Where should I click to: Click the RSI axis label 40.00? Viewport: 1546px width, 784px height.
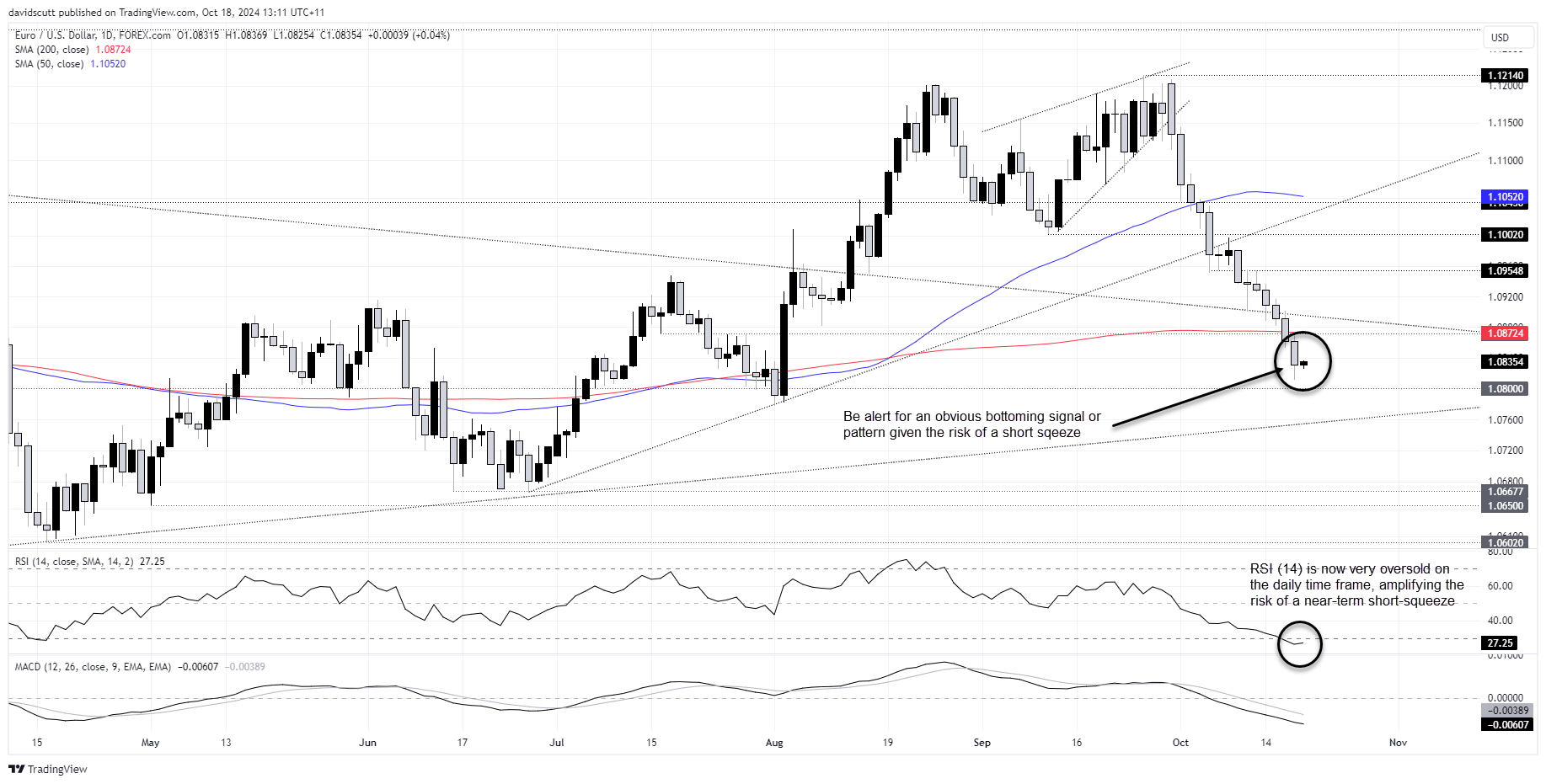coord(1500,621)
